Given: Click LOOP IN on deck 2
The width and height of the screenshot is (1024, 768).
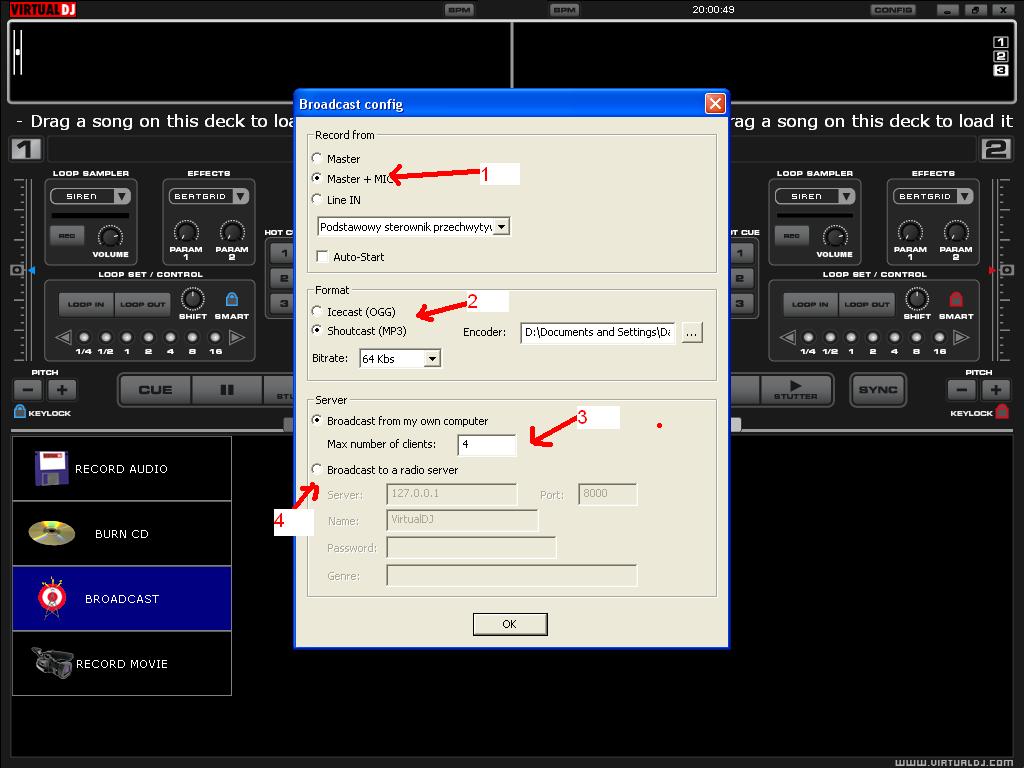Looking at the screenshot, I should coord(810,304).
